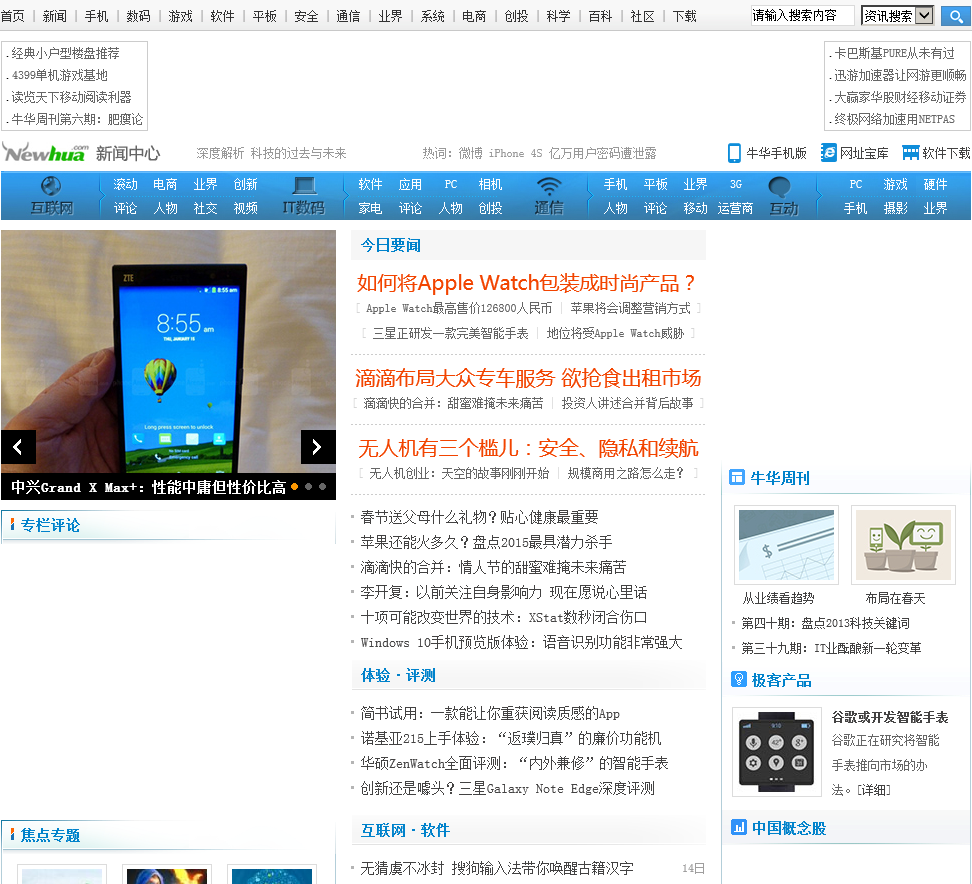Click [详细] link for Google smartwatch
The height and width of the screenshot is (884, 972).
coord(873,790)
